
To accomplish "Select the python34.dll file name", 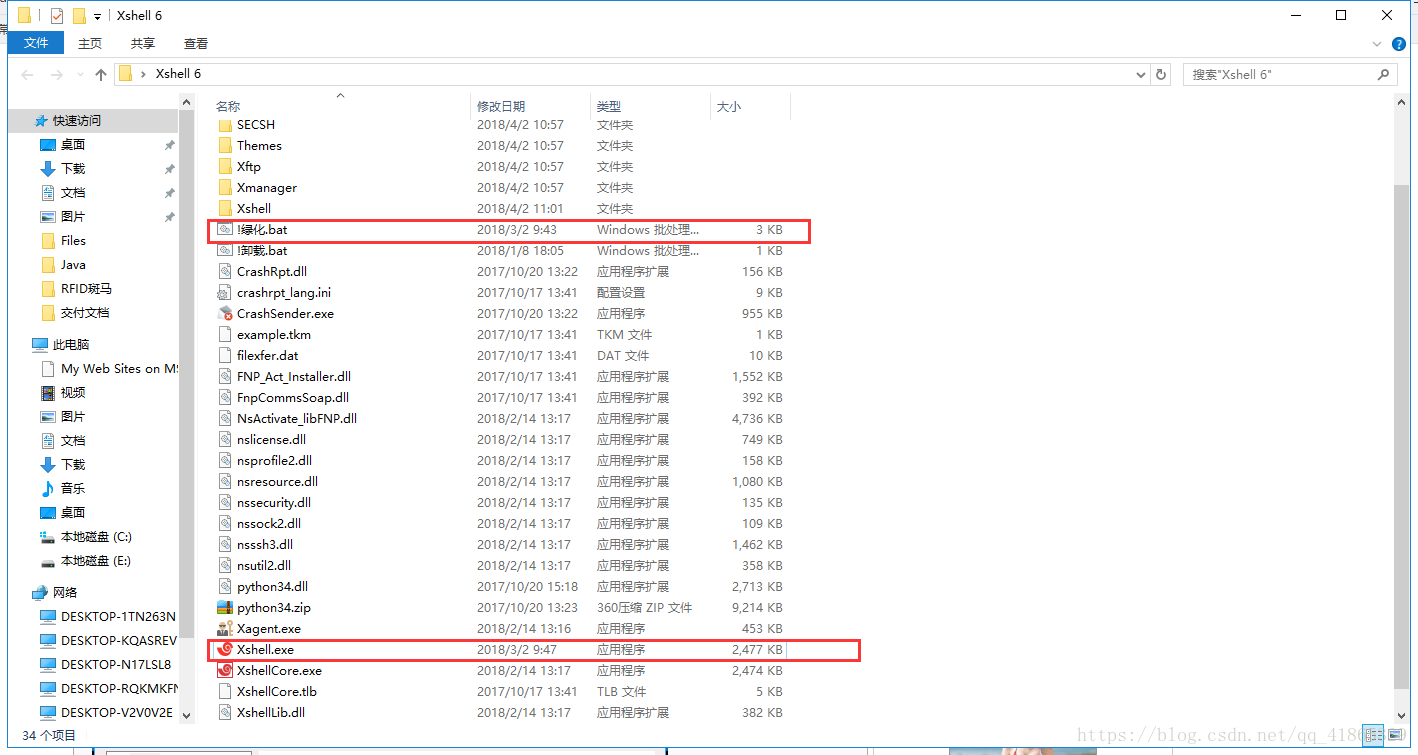I will coord(272,587).
